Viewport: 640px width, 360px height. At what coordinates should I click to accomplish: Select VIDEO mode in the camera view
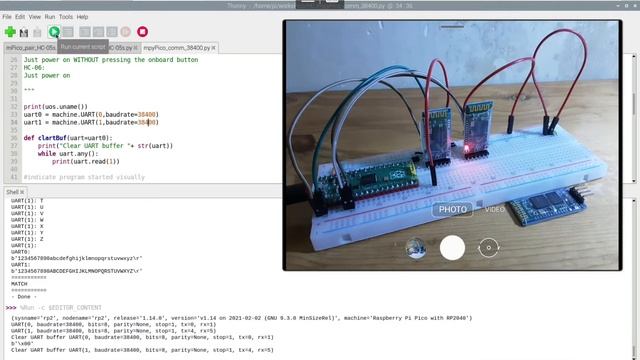pos(495,209)
